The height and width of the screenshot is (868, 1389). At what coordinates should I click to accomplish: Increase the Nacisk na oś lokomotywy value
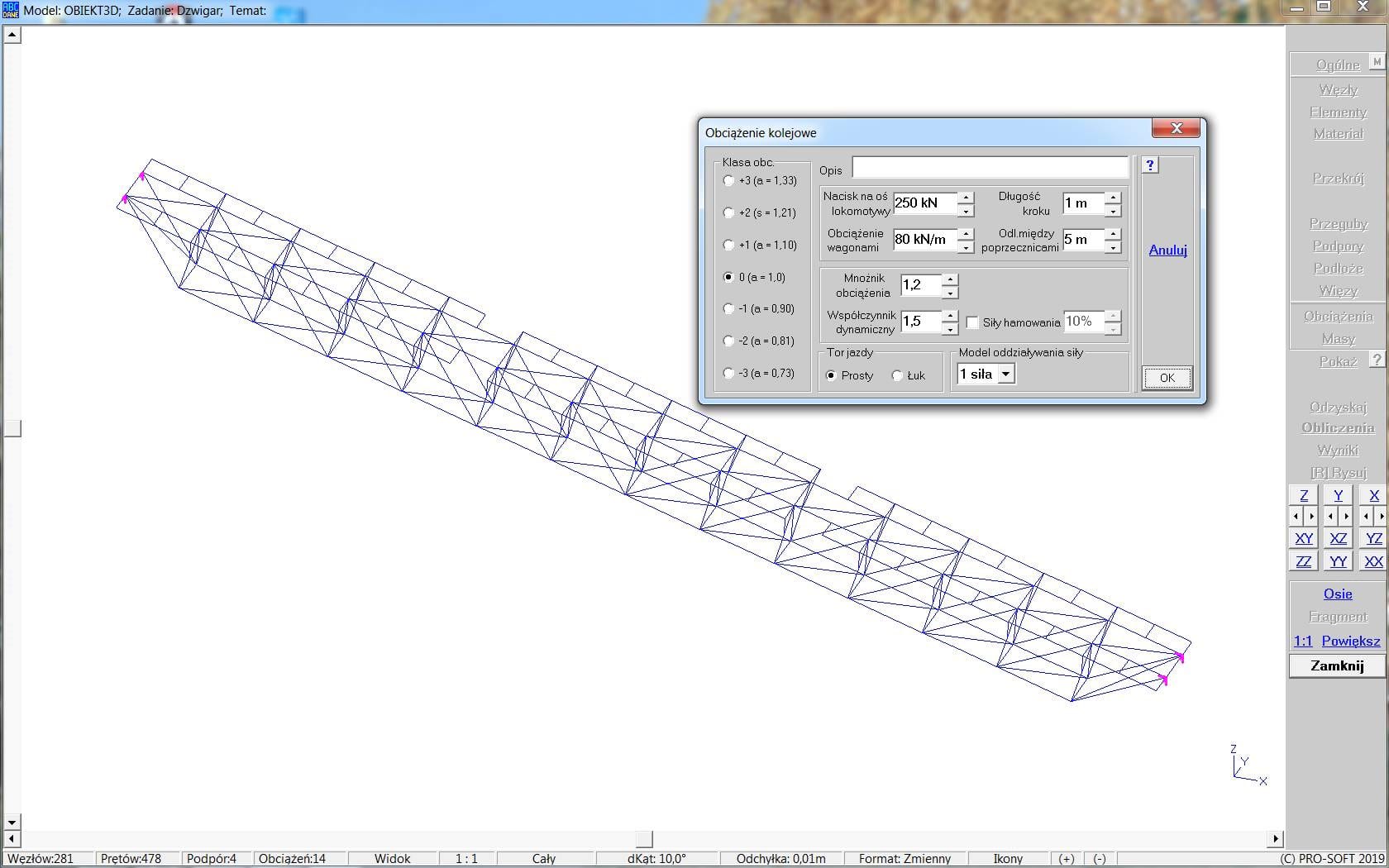coord(966,197)
